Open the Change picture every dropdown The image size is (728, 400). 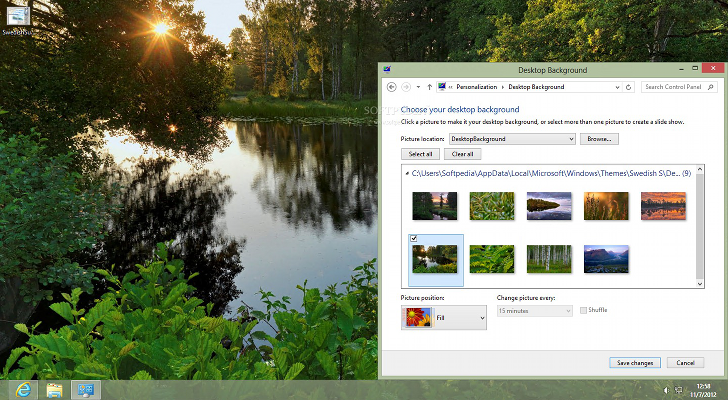coord(534,311)
